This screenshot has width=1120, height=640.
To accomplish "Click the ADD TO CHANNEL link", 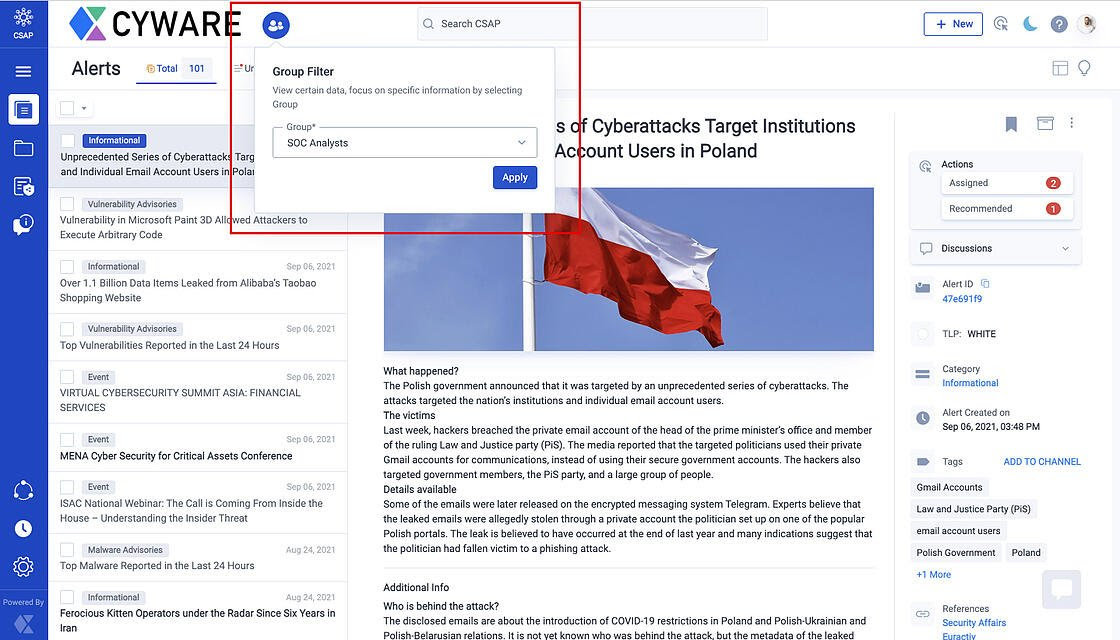I will coord(1041,462).
